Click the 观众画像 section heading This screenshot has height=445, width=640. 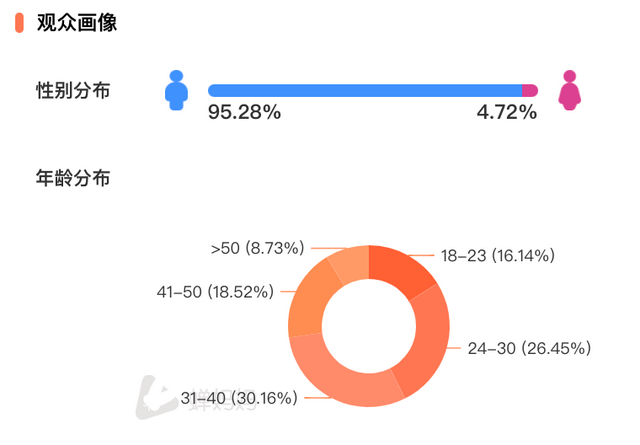click(77, 23)
